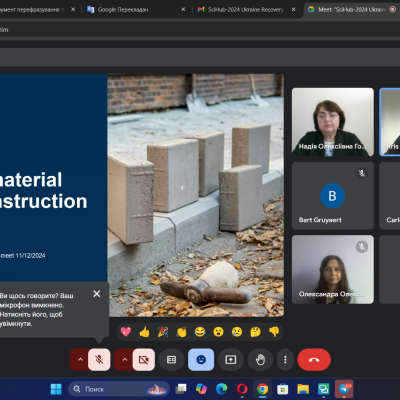
Task: Switch to SciHub-2024 Ukraine Recovery Gmail tab
Action: click(x=245, y=10)
